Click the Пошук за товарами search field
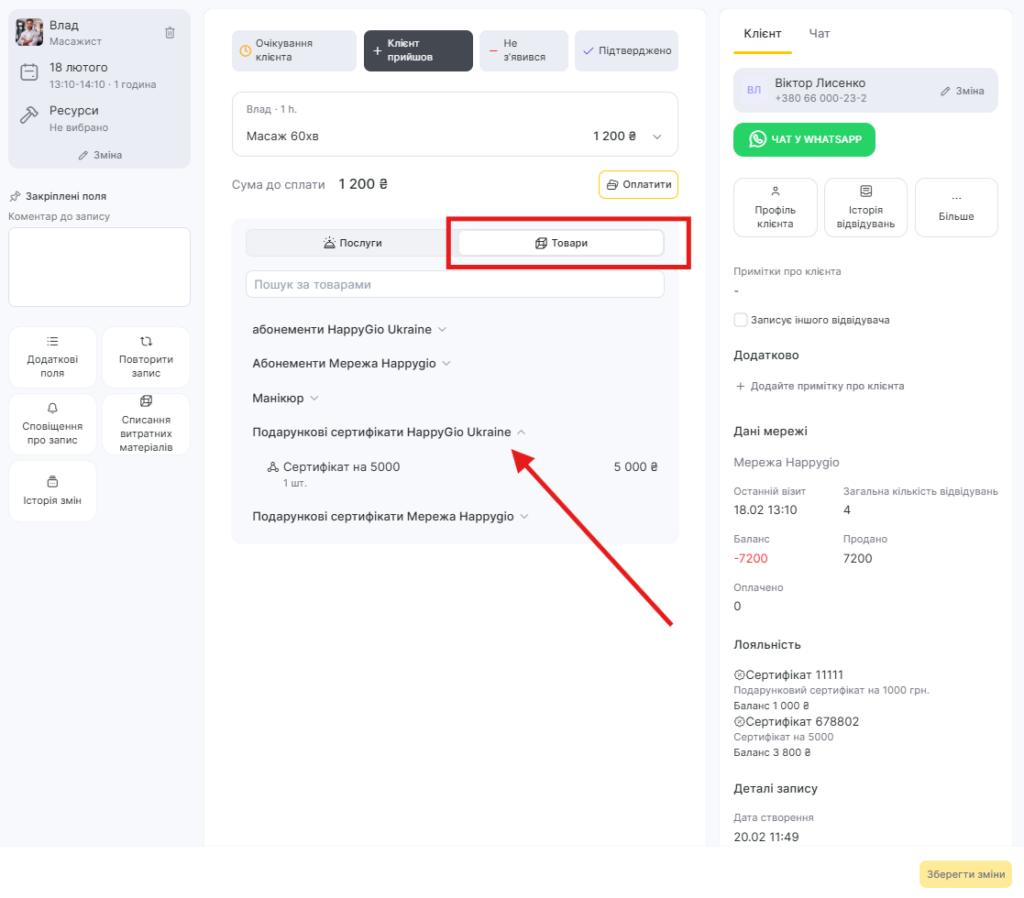 [455, 285]
